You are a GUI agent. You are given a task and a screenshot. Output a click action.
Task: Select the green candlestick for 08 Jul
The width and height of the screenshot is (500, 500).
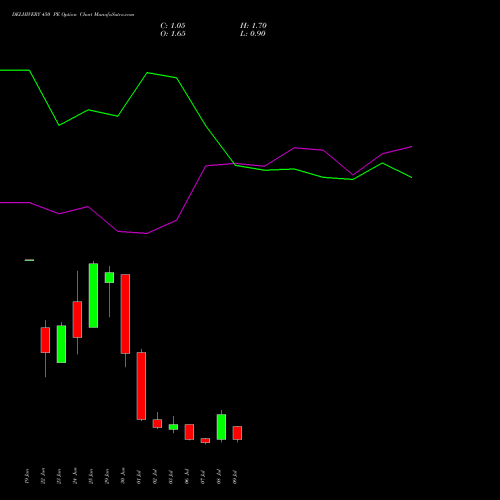(x=221, y=427)
